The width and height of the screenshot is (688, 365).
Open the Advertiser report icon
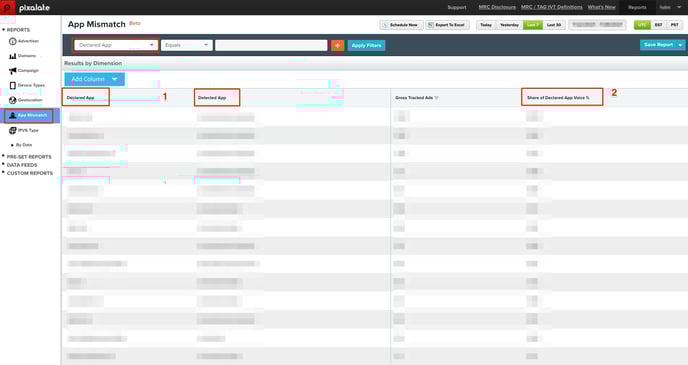point(13,41)
